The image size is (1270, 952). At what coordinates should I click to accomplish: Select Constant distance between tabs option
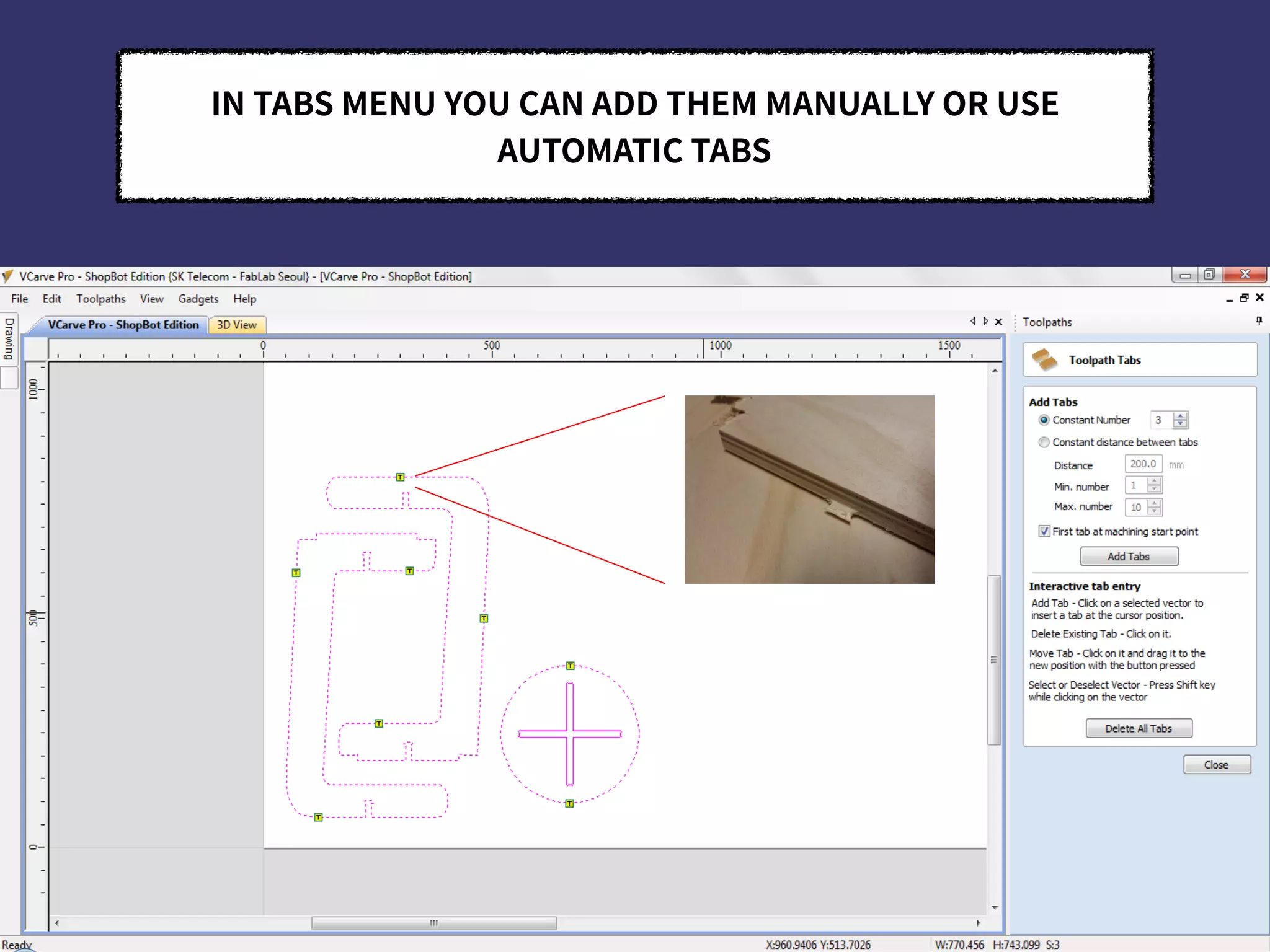point(1044,442)
